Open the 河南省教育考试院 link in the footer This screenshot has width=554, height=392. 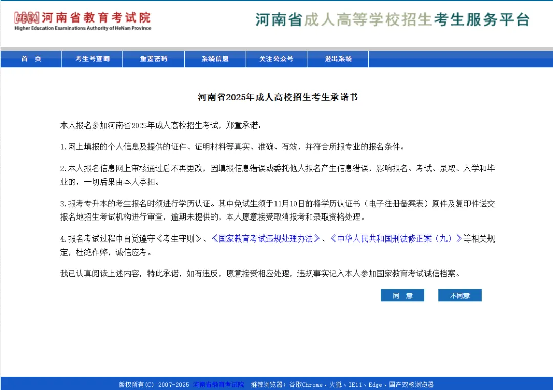218,385
